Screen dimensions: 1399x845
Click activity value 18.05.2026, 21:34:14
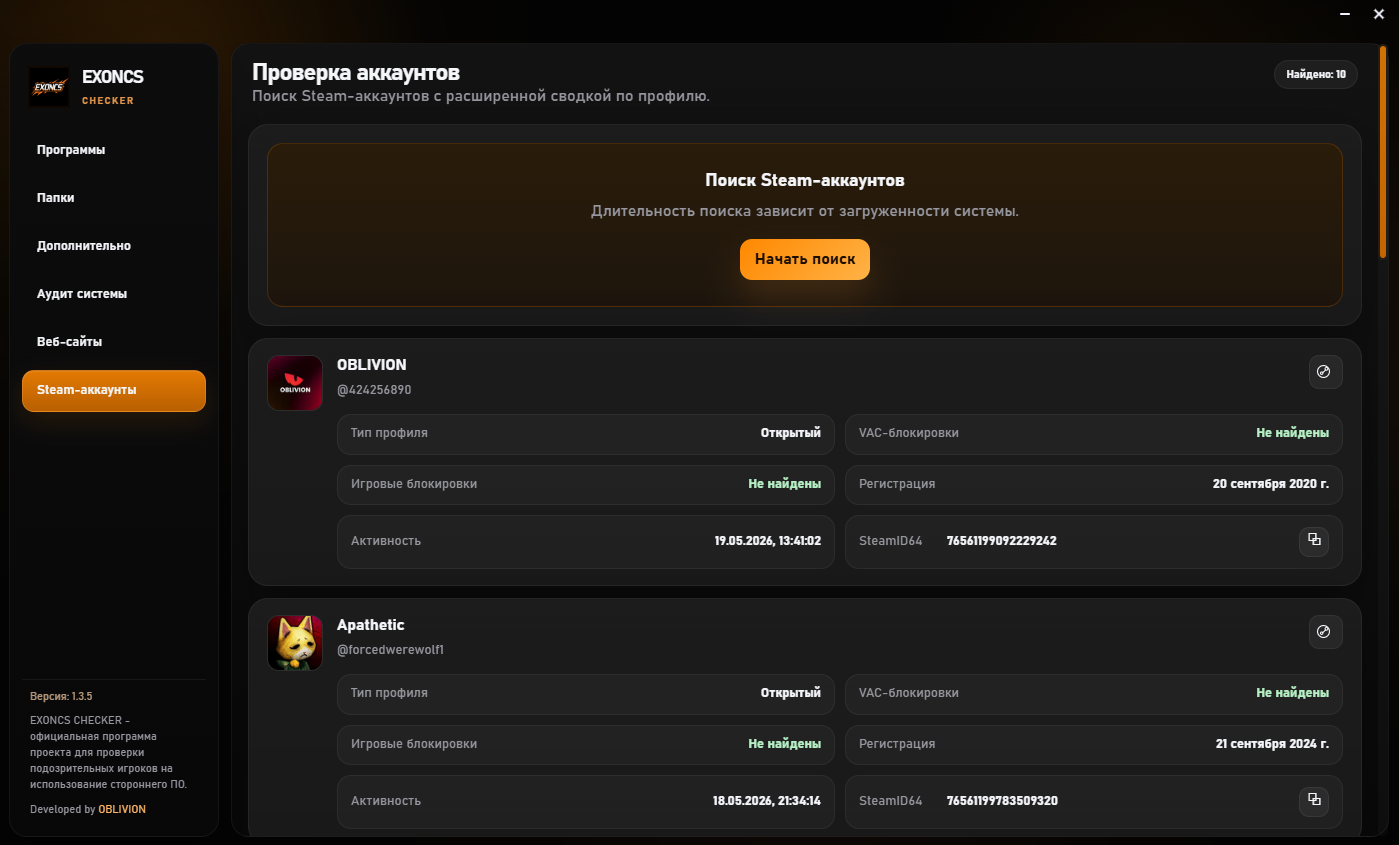767,801
